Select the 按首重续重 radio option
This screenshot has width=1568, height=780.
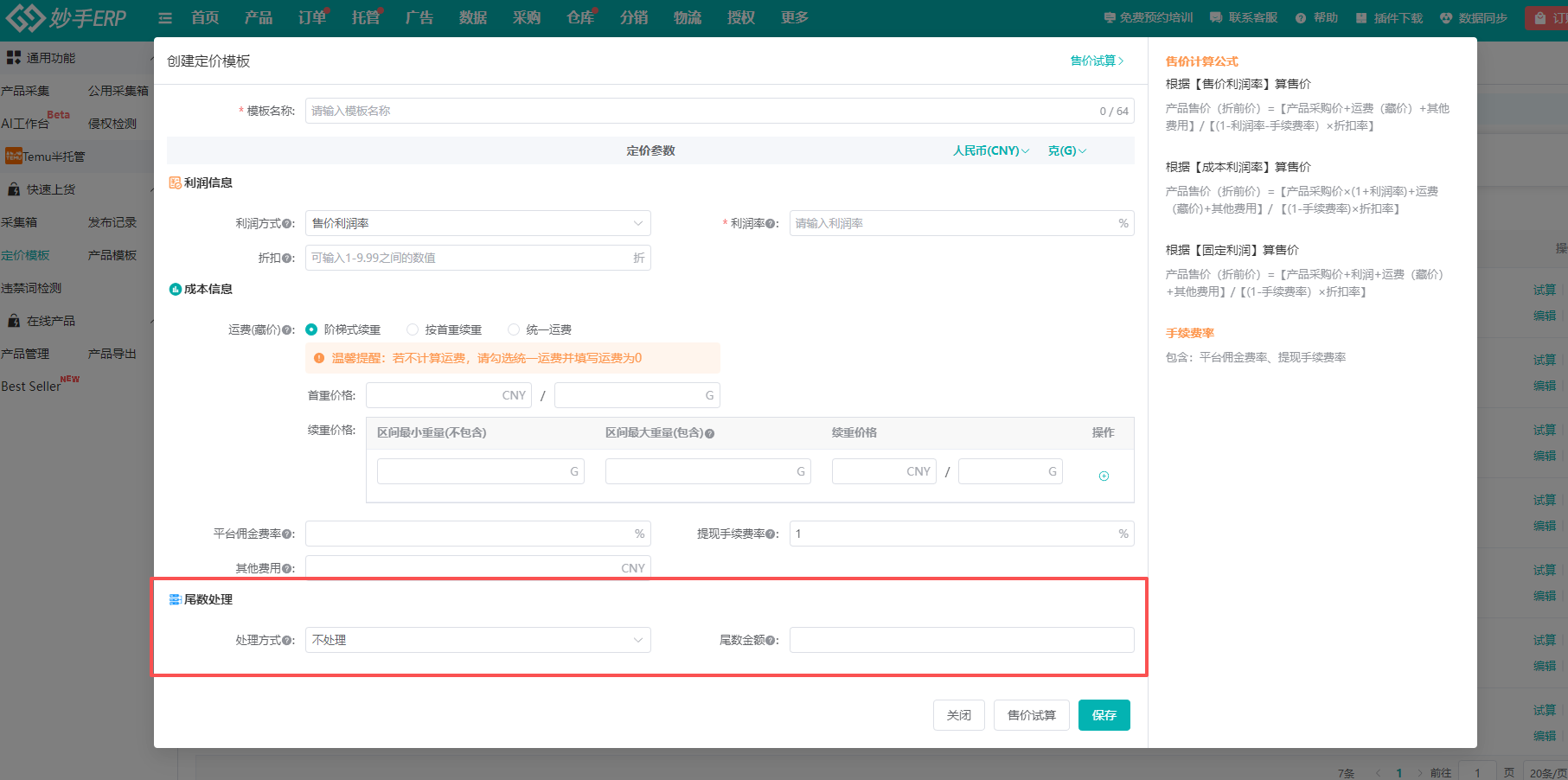click(x=413, y=329)
